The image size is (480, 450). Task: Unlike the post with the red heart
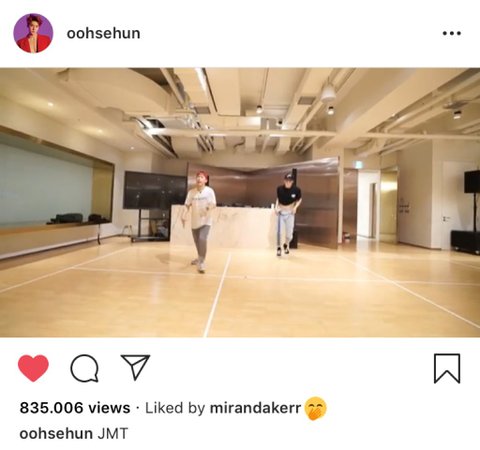pos(33,368)
